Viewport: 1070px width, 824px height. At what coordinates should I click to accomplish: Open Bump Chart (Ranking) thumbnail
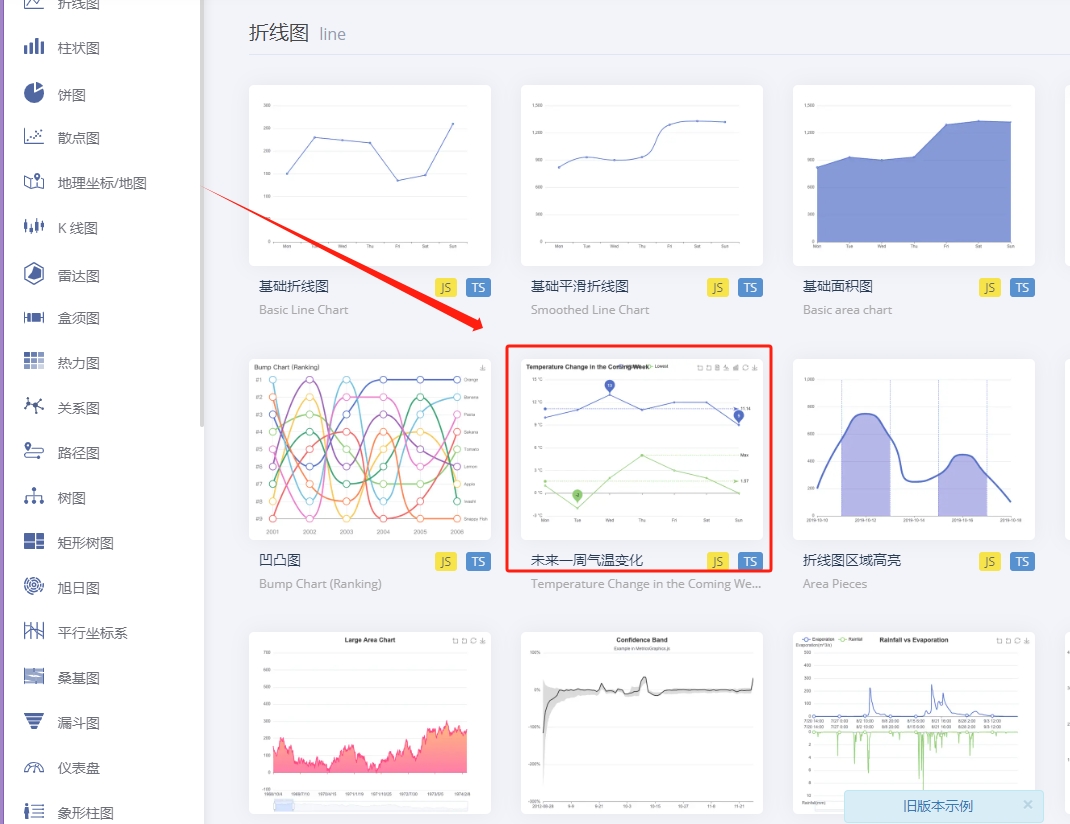click(370, 450)
